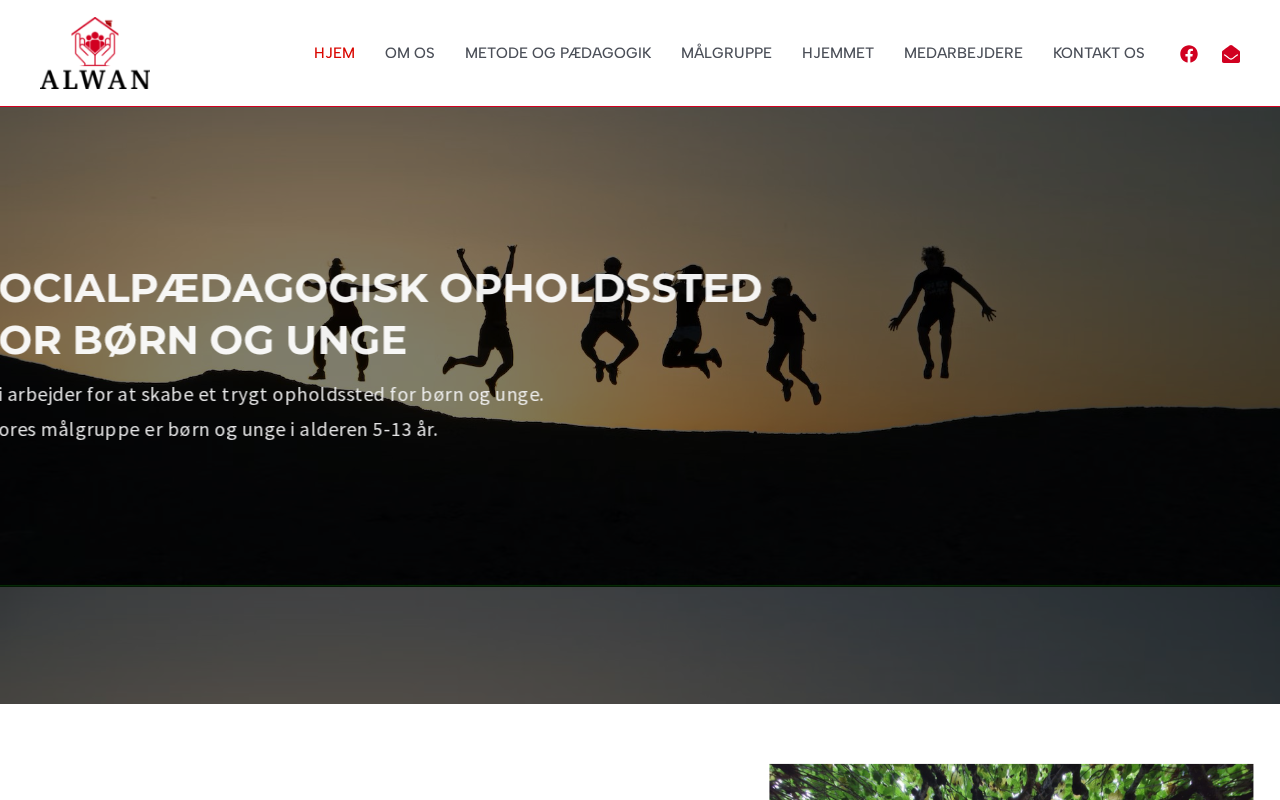Viewport: 1280px width, 800px height.
Task: Click the house-and-hands logo emblem
Action: (94, 41)
